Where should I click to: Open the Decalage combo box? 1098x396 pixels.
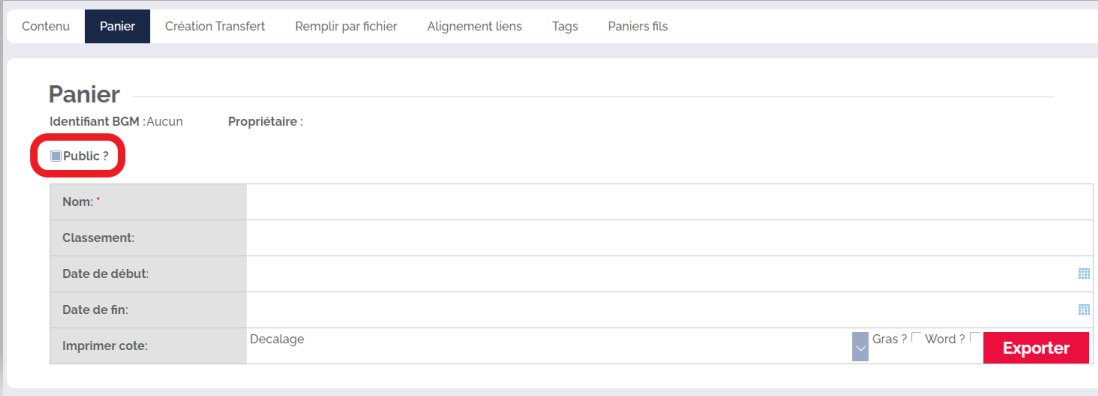coord(558,346)
